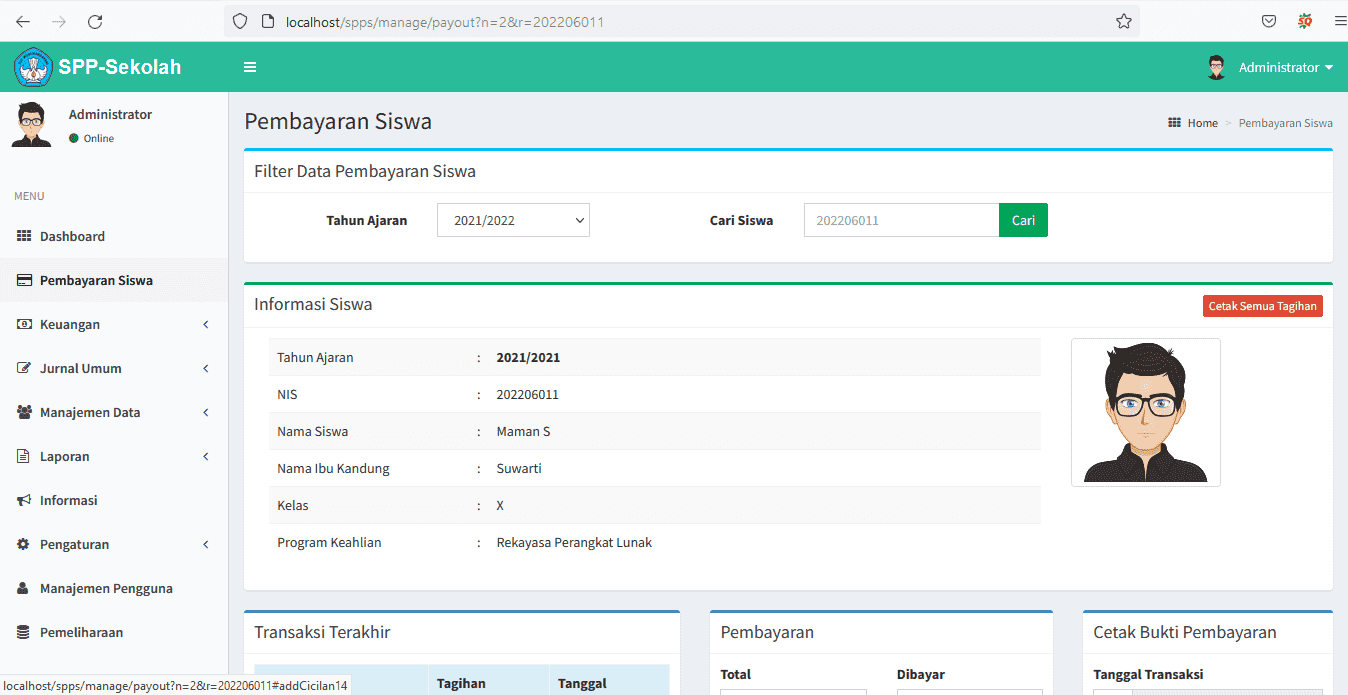Click the Informasi megaphone icon
This screenshot has width=1348, height=695.
(x=24, y=500)
